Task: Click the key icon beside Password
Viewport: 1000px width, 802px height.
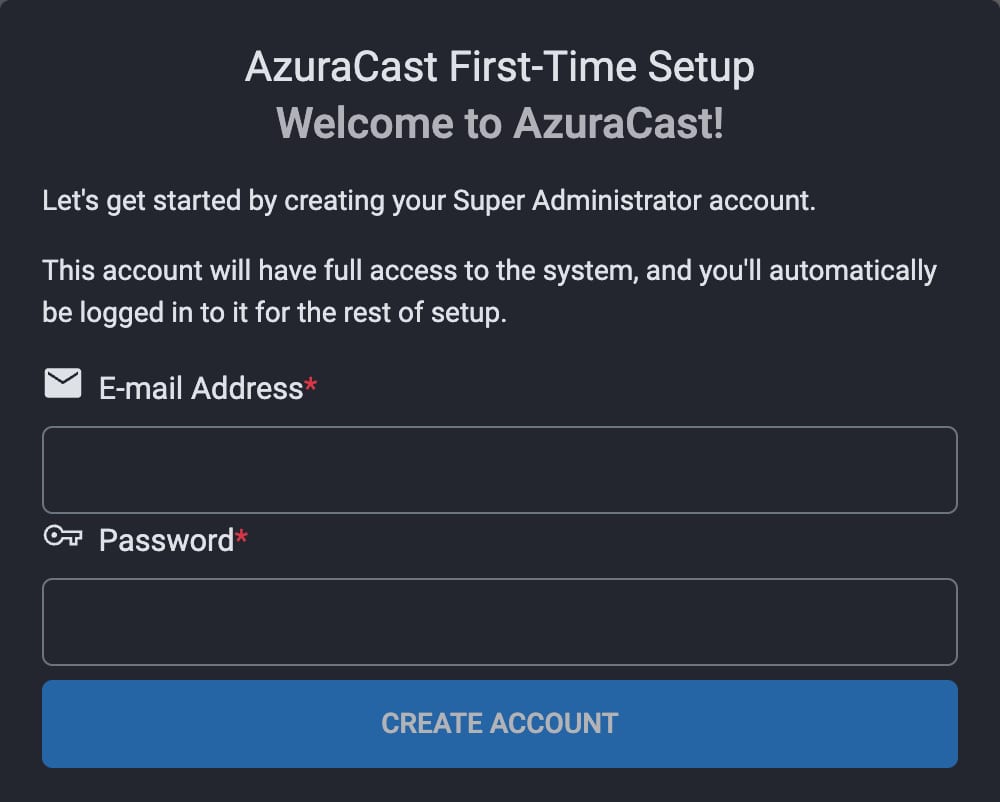Action: (63, 538)
